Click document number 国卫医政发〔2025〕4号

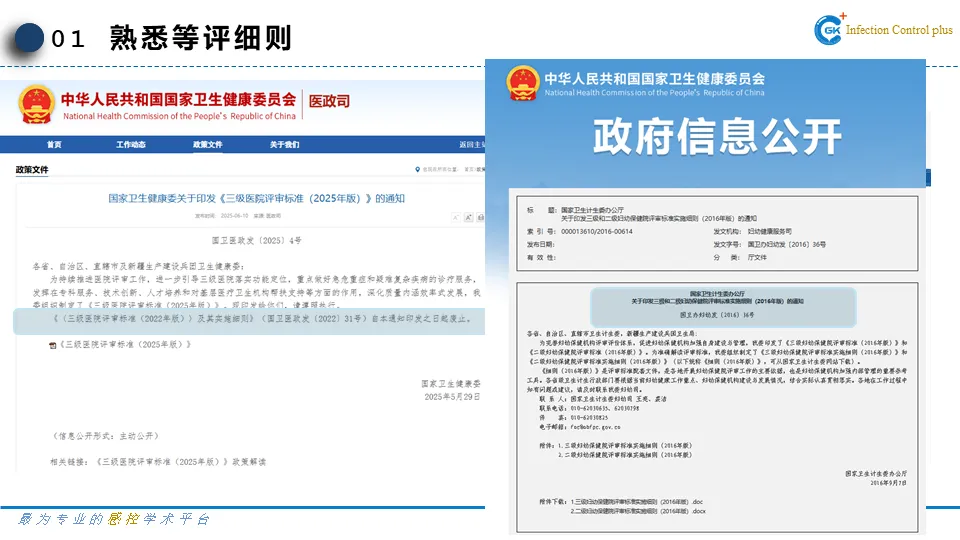point(257,241)
